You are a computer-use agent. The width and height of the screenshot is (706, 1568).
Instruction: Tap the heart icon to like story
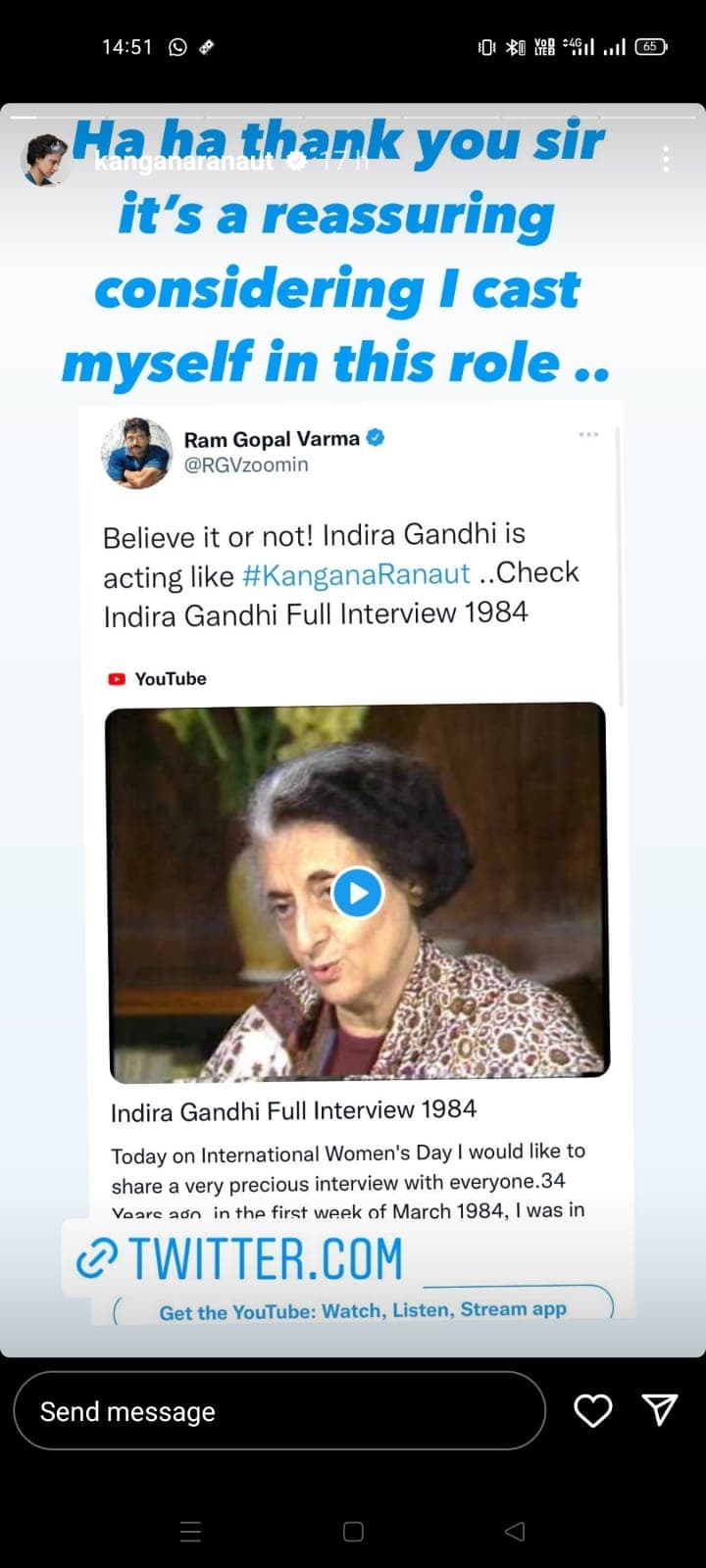click(592, 1410)
